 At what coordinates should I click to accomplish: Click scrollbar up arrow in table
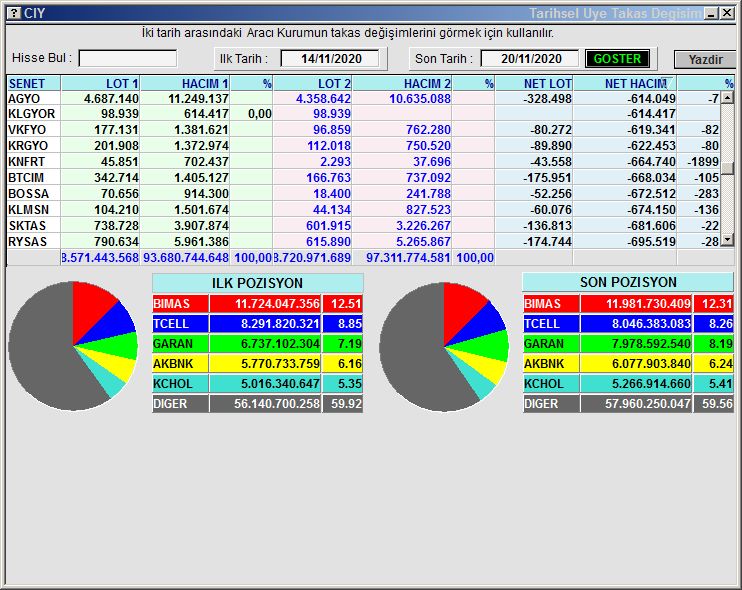coord(727,98)
